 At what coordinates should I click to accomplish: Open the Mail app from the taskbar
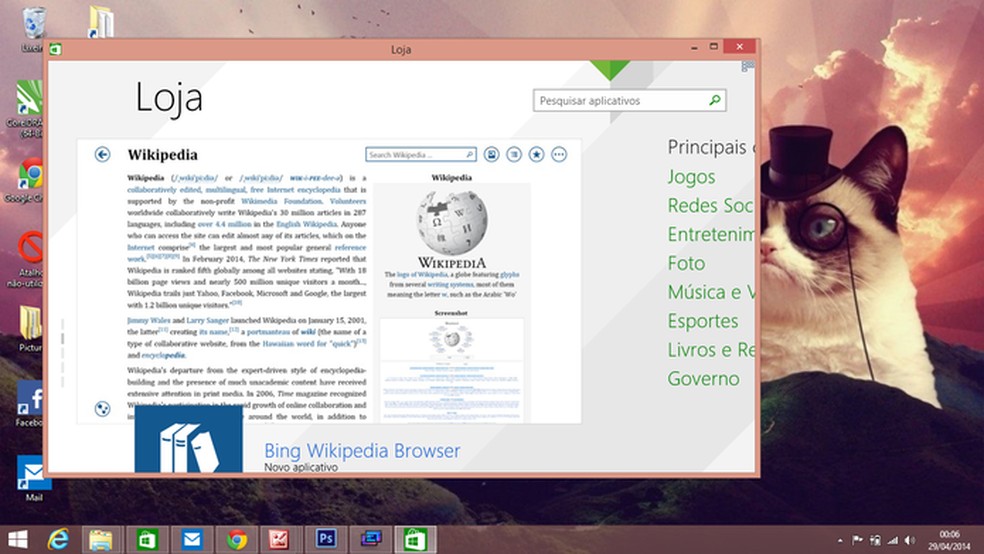click(191, 539)
